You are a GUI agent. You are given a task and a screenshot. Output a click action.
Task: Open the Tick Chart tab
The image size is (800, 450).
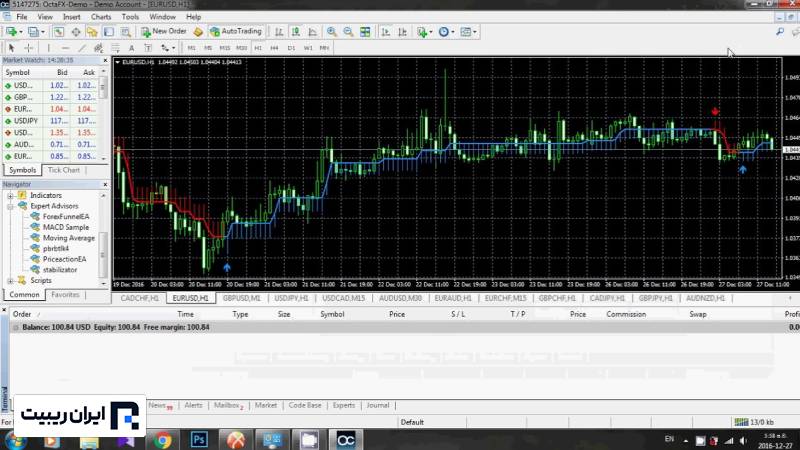(x=64, y=170)
